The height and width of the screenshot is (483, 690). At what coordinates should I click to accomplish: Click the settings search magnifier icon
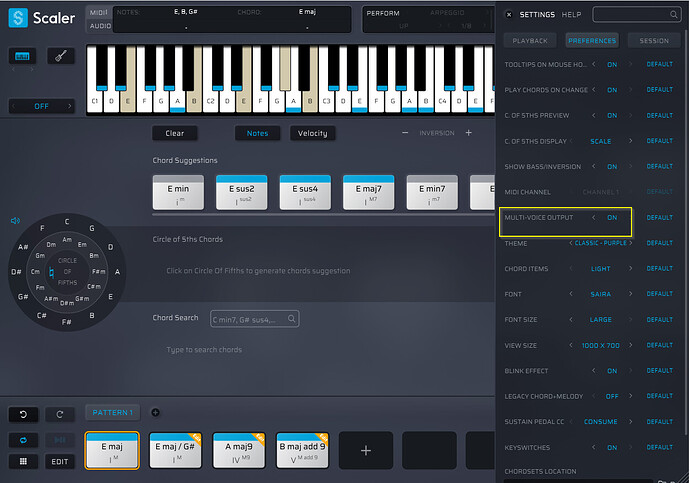pyautogui.click(x=674, y=15)
